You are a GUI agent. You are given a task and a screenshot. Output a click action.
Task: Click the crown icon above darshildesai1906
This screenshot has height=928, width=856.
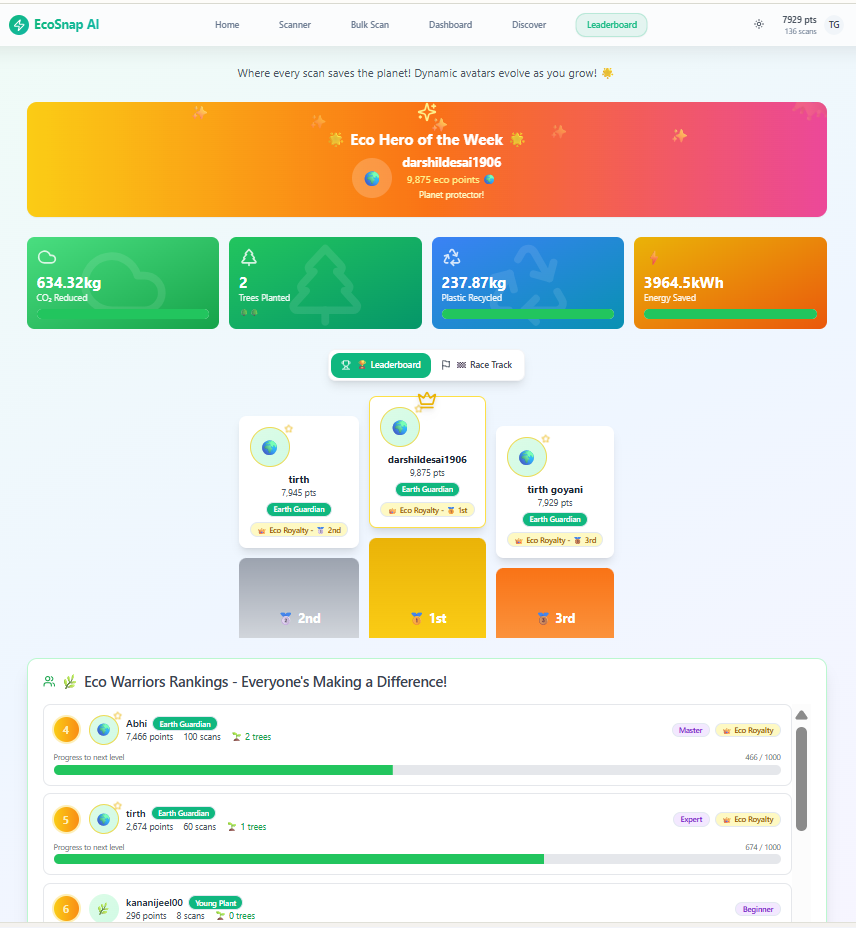click(427, 400)
